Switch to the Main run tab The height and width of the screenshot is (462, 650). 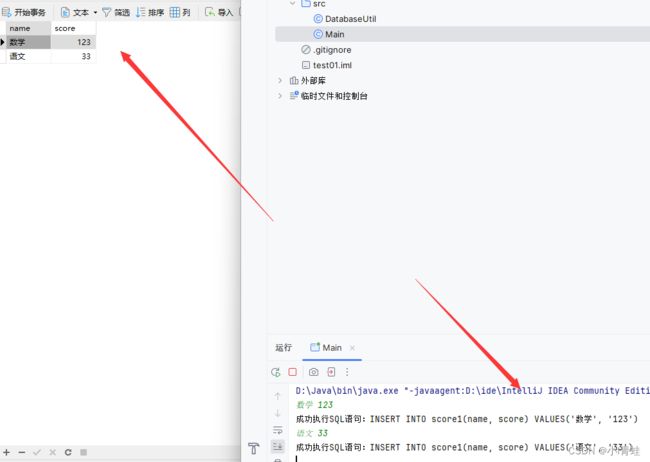coord(326,348)
